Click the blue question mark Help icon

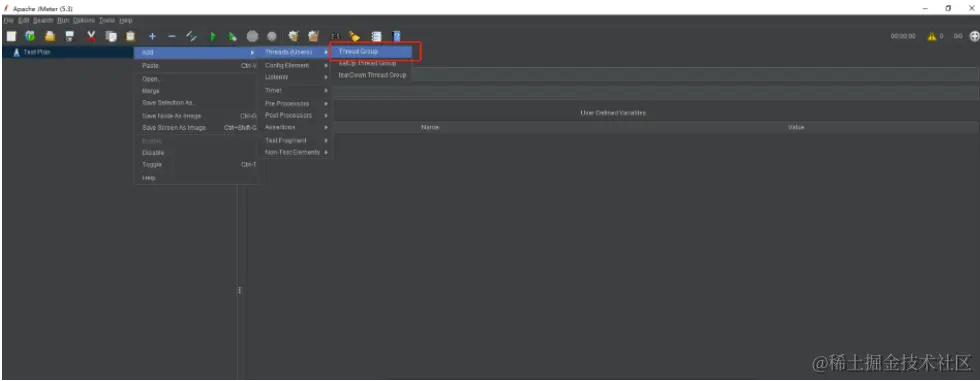(396, 36)
